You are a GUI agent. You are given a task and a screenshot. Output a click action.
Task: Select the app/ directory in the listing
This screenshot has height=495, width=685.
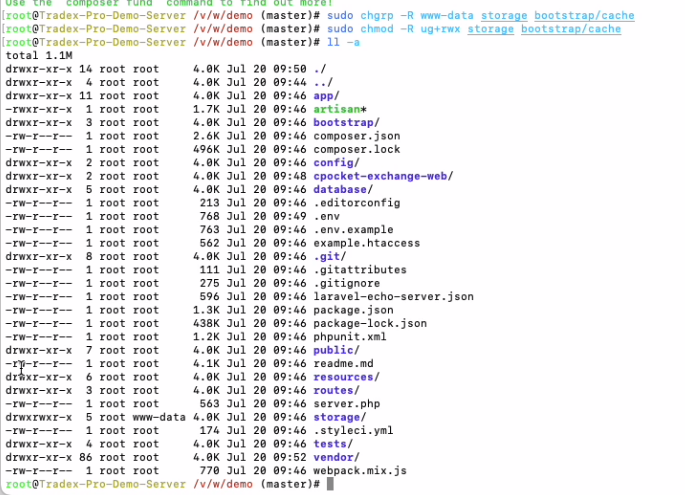pos(326,96)
